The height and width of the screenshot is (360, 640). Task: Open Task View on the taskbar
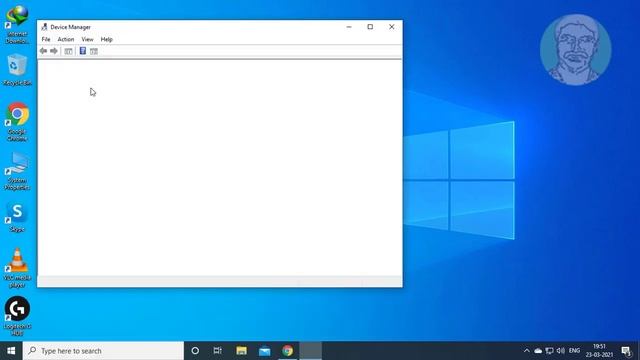pos(218,351)
